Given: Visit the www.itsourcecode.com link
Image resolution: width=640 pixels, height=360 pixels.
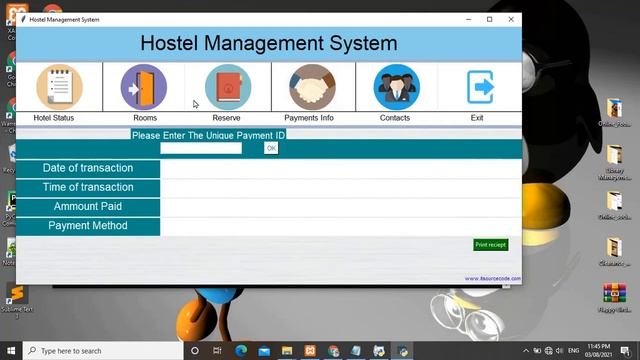Looking at the screenshot, I should coord(493,278).
